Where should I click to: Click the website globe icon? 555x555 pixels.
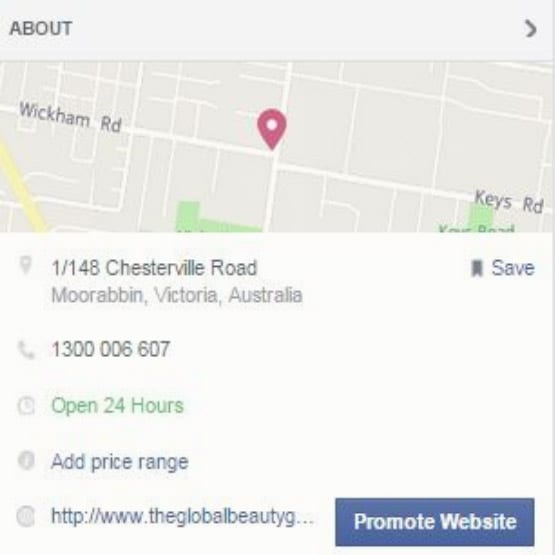coord(26,516)
